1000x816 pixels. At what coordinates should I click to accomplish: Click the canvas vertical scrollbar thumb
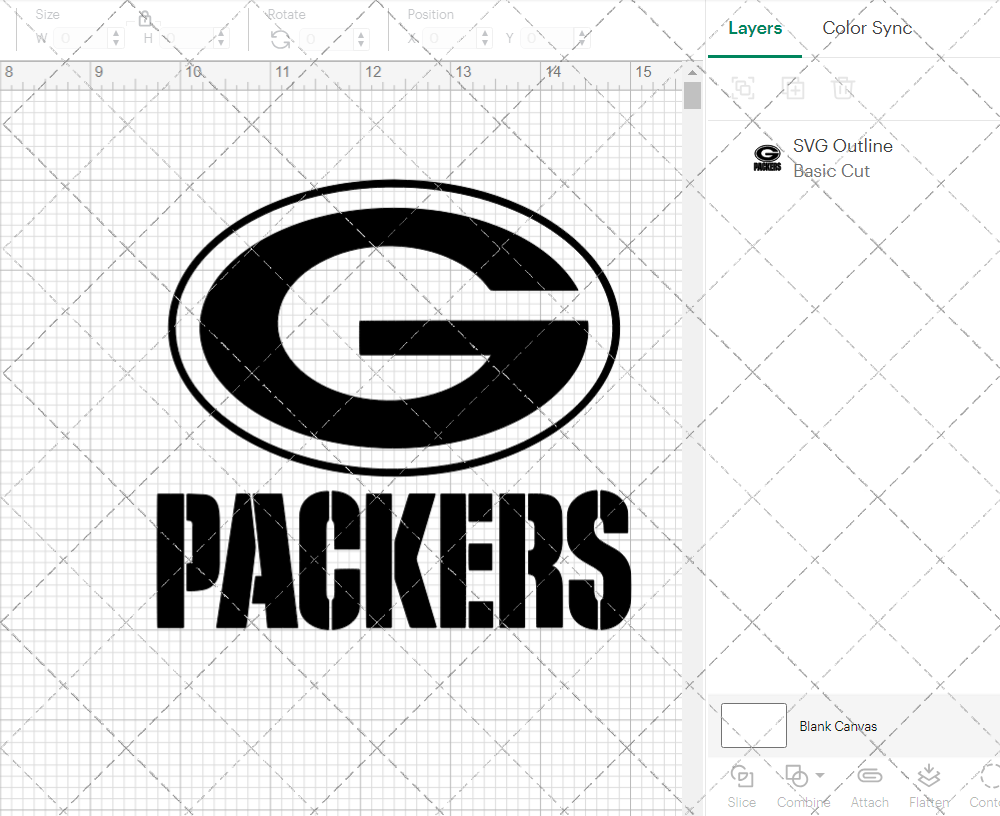pyautogui.click(x=692, y=96)
